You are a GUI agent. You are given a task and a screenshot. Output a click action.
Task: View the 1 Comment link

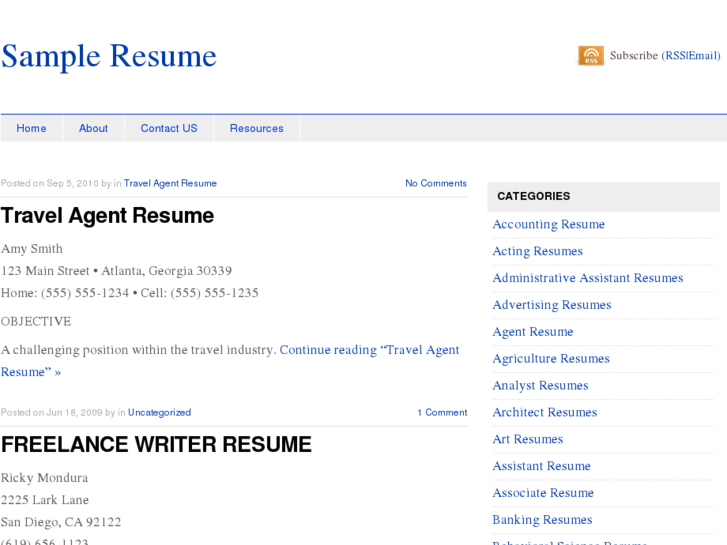(442, 412)
